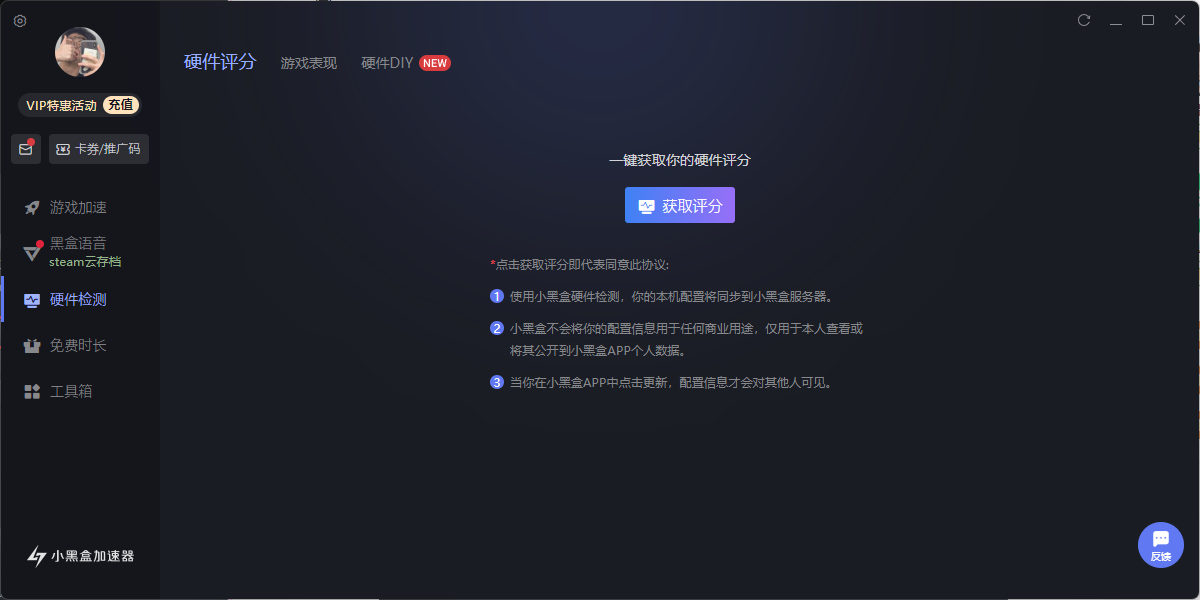Click the gift icon beside 免费时长
The image size is (1200, 600).
point(32,345)
